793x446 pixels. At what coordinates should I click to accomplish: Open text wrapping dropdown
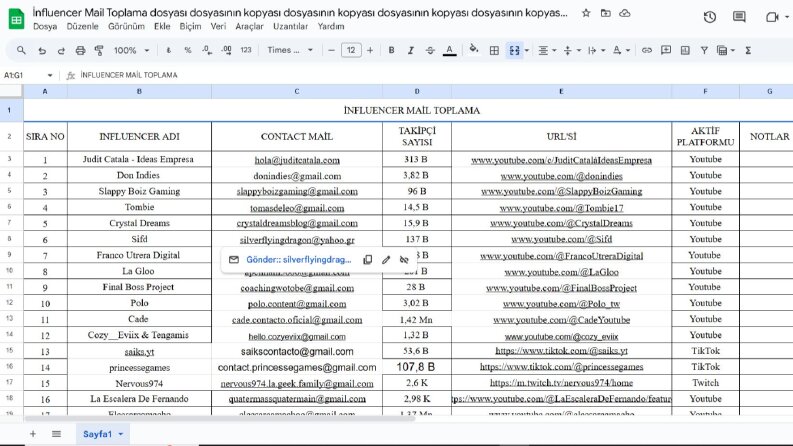point(596,51)
